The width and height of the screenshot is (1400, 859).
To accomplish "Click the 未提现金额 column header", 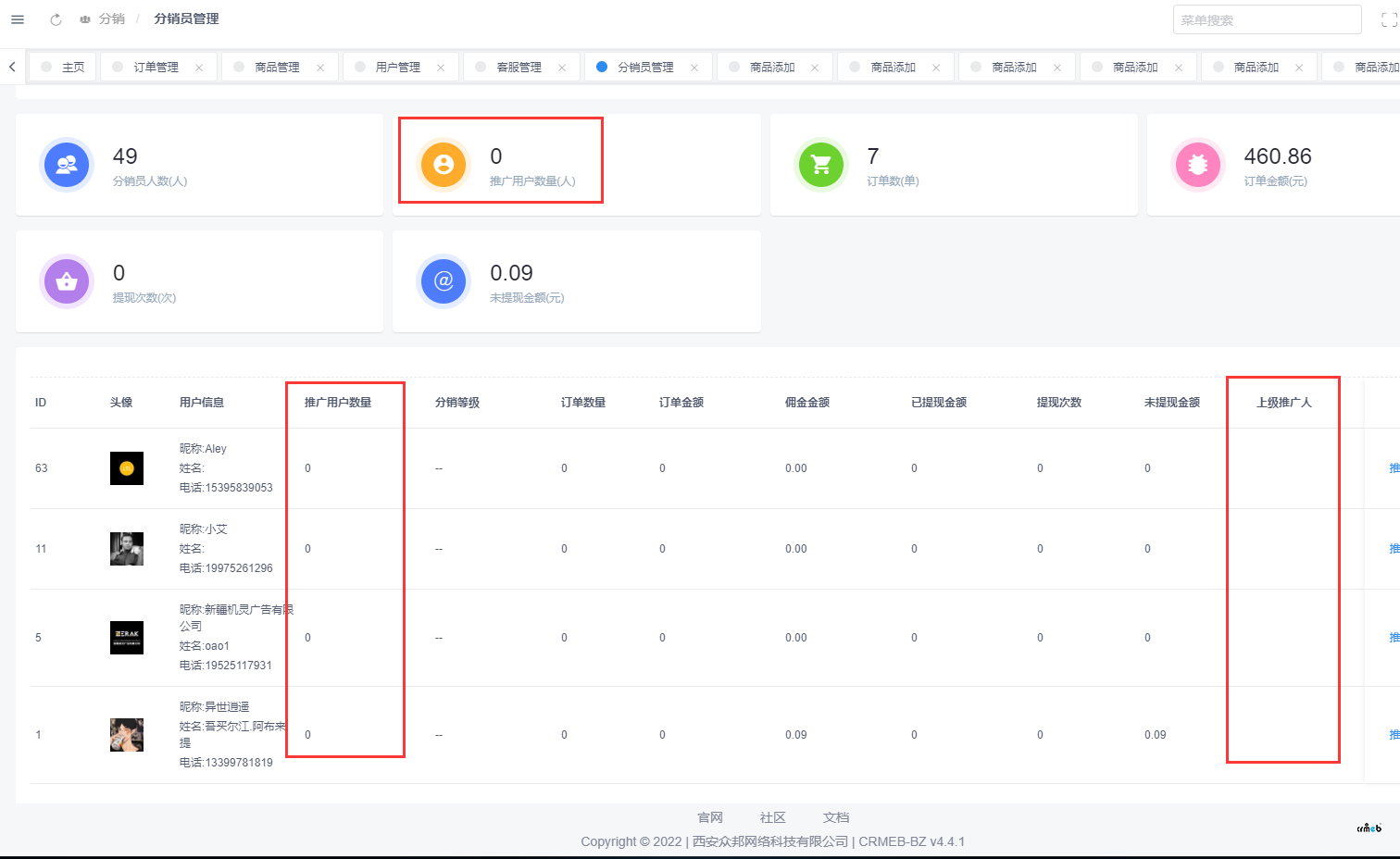I will point(1172,403).
